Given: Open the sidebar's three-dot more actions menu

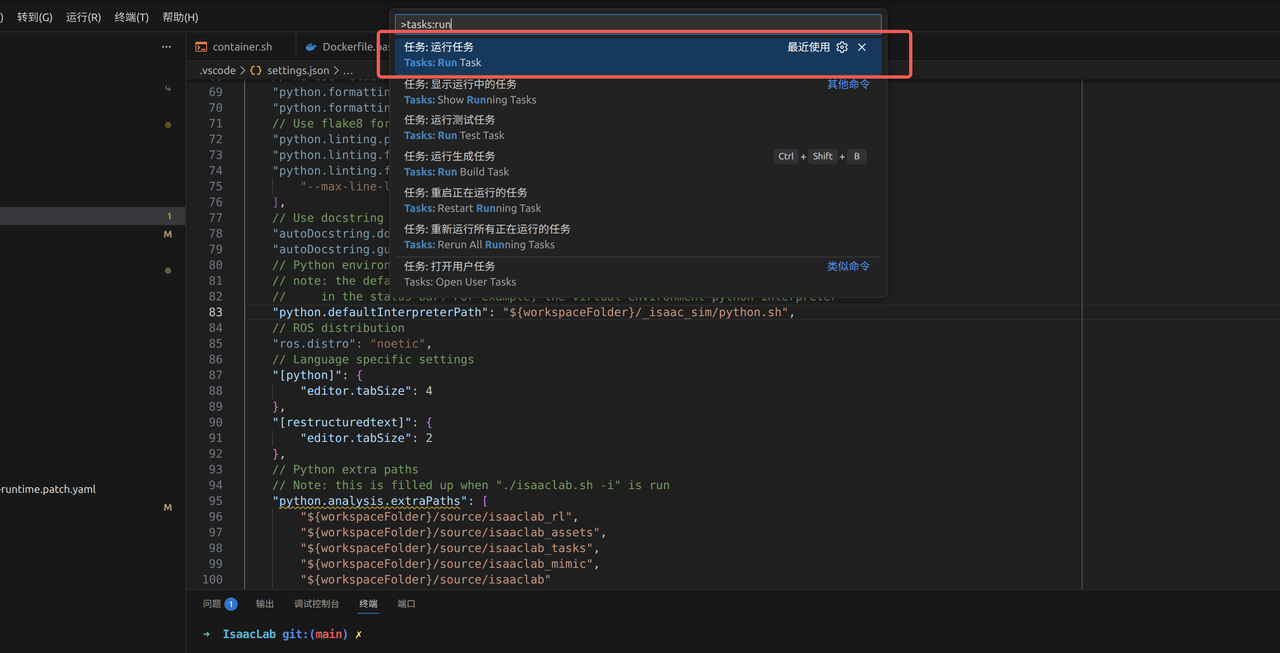Looking at the screenshot, I should click(166, 47).
